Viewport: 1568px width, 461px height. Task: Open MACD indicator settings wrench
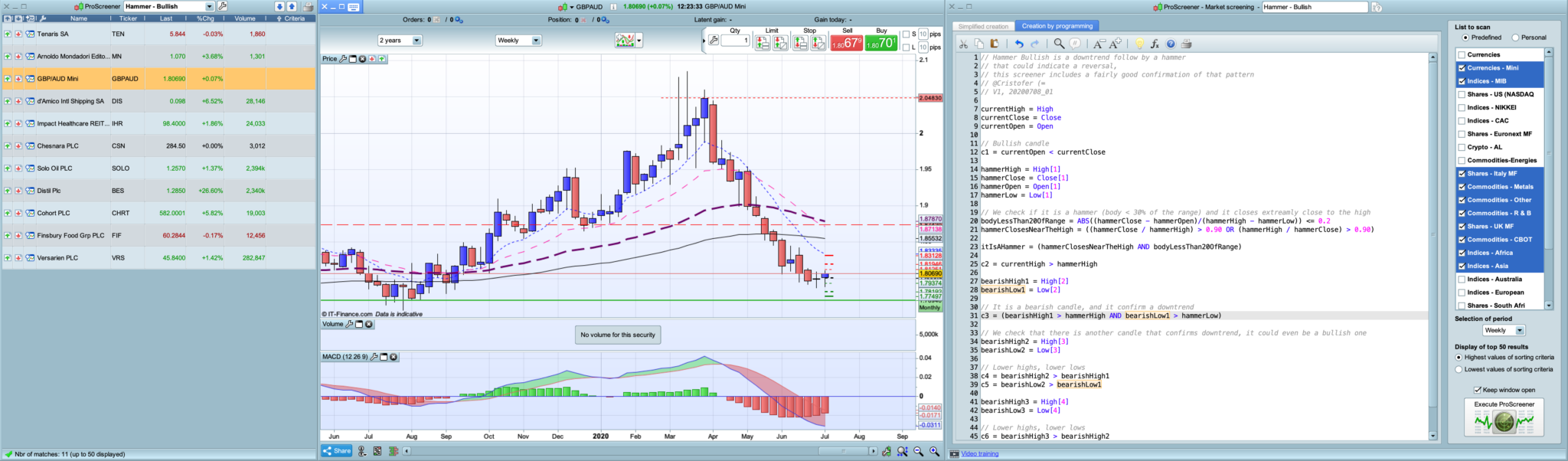374,357
